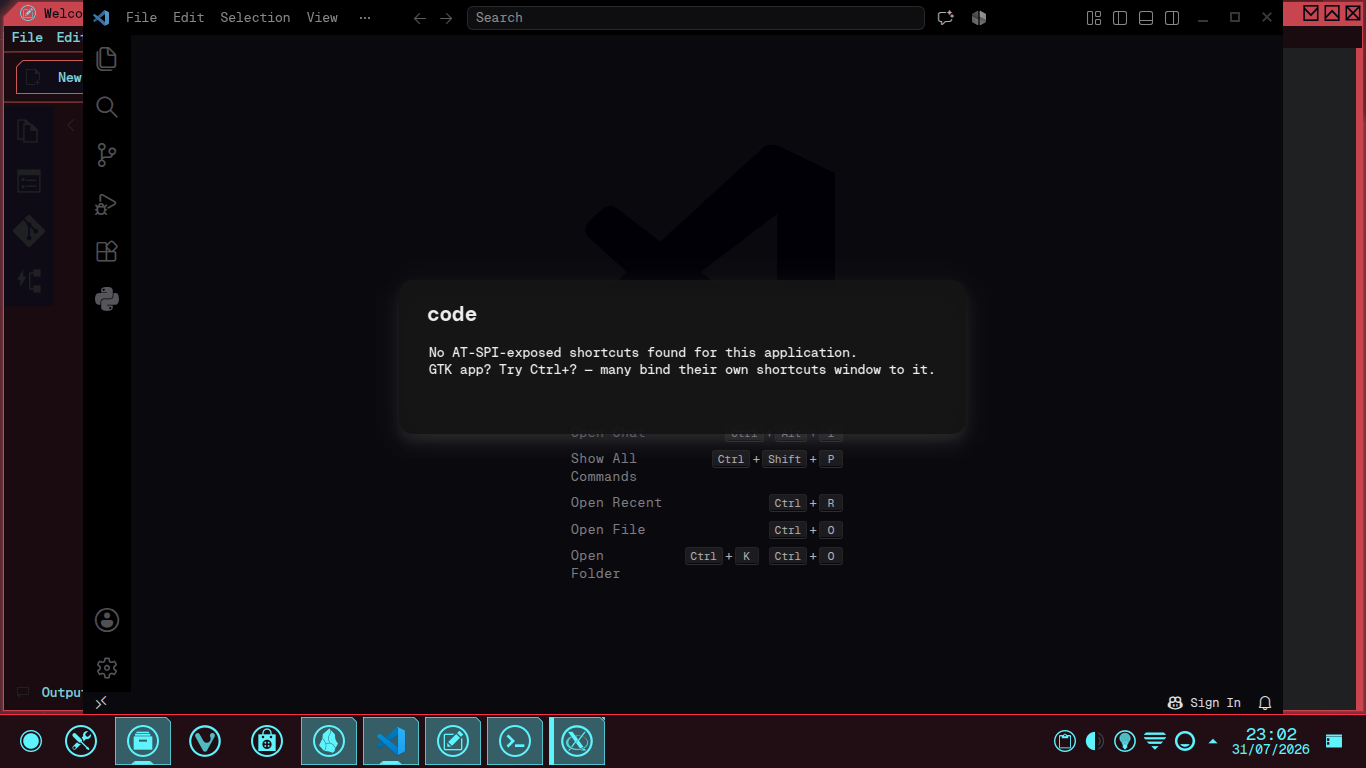Open the Search view in activity bar
This screenshot has height=768, width=1366.
tap(107, 107)
